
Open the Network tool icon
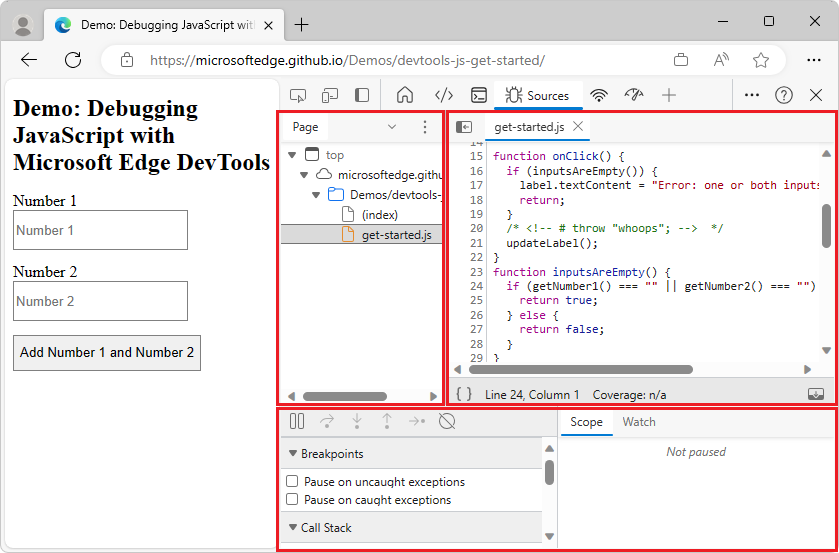click(x=599, y=95)
